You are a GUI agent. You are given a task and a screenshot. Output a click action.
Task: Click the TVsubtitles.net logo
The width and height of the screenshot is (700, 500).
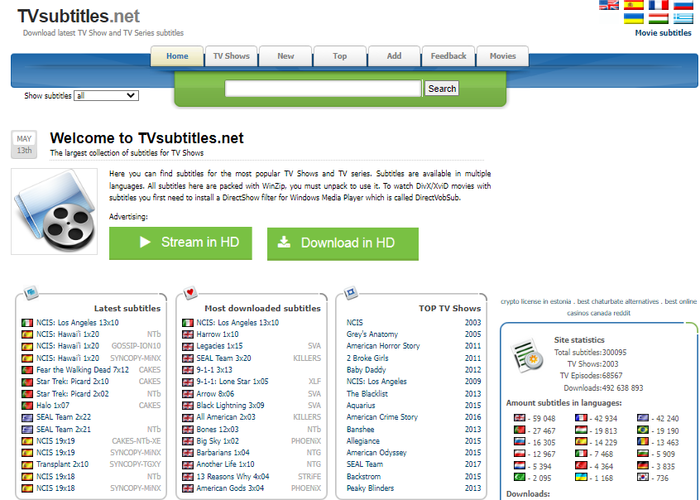79,16
